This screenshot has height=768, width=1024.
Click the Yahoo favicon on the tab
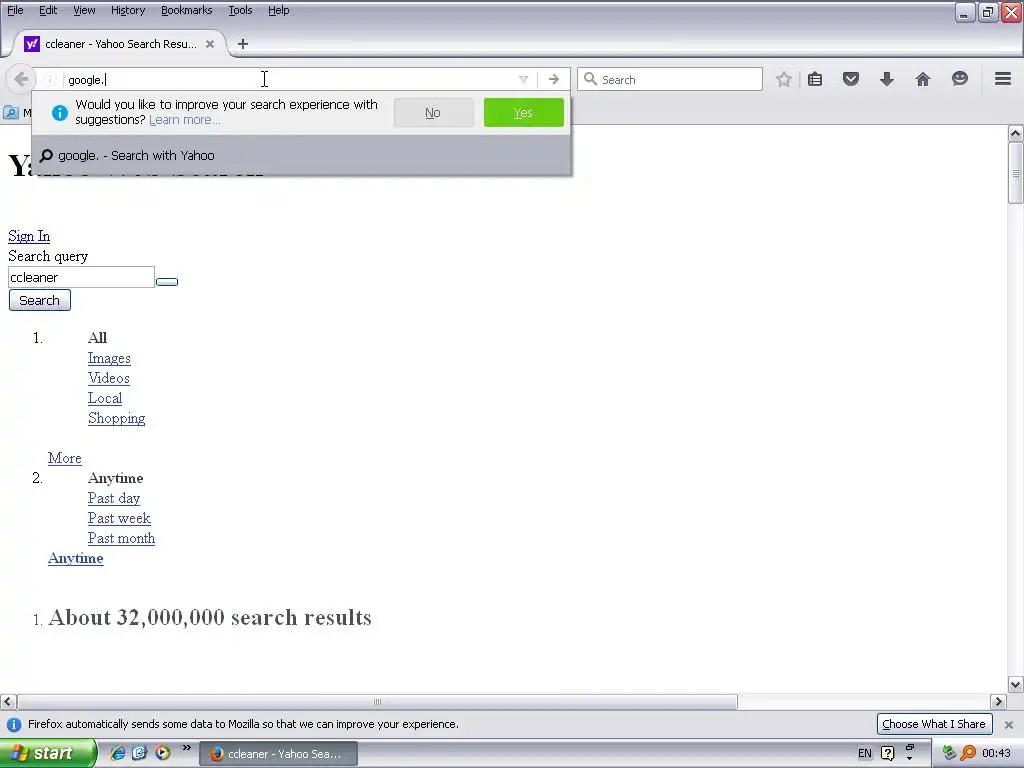31,44
